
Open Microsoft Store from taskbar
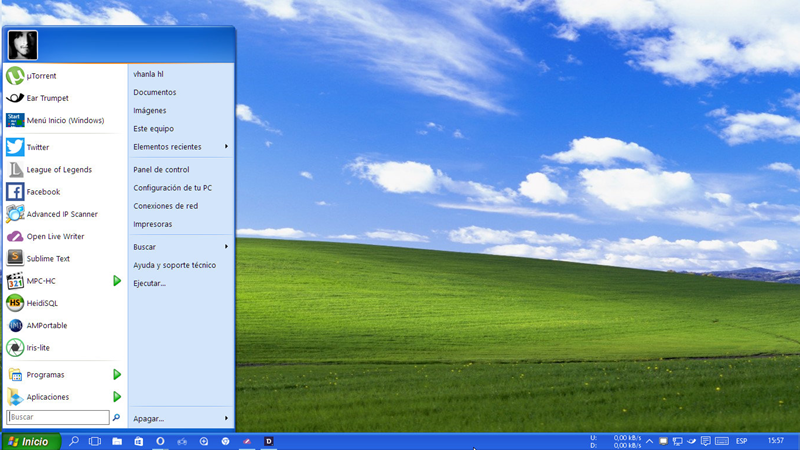pyautogui.click(x=138, y=441)
